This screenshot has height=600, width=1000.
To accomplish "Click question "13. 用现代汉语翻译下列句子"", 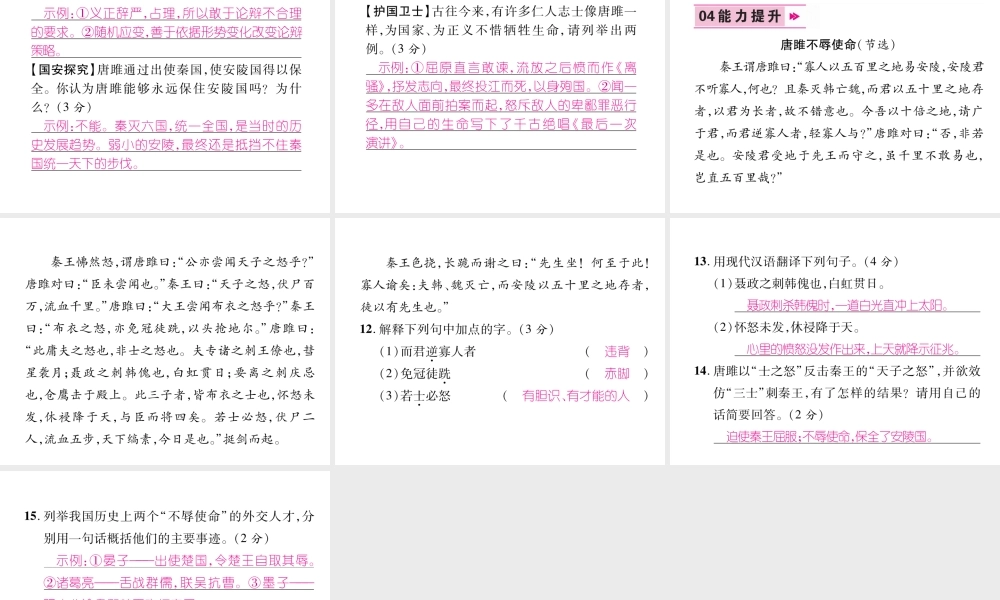I will 797,261.
